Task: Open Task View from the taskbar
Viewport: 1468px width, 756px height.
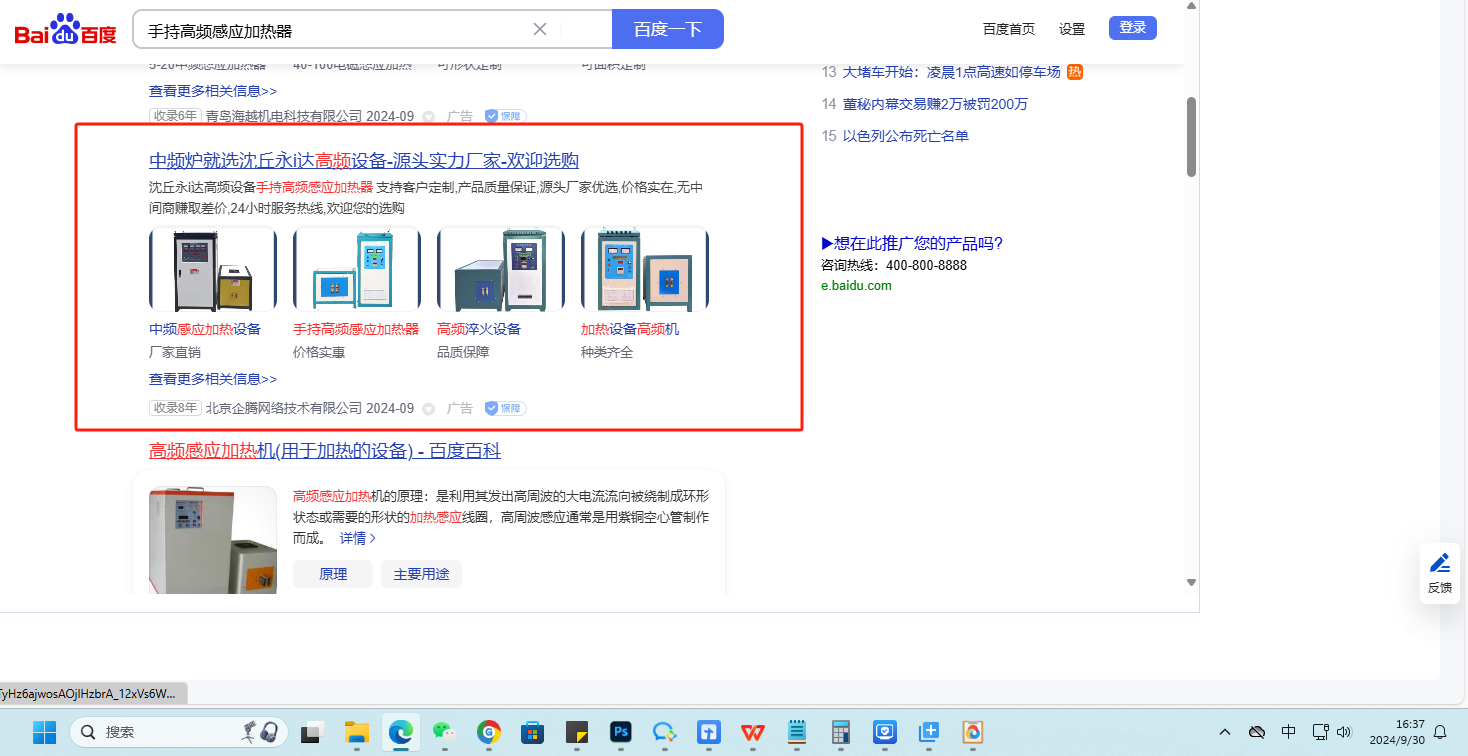Action: click(x=314, y=732)
